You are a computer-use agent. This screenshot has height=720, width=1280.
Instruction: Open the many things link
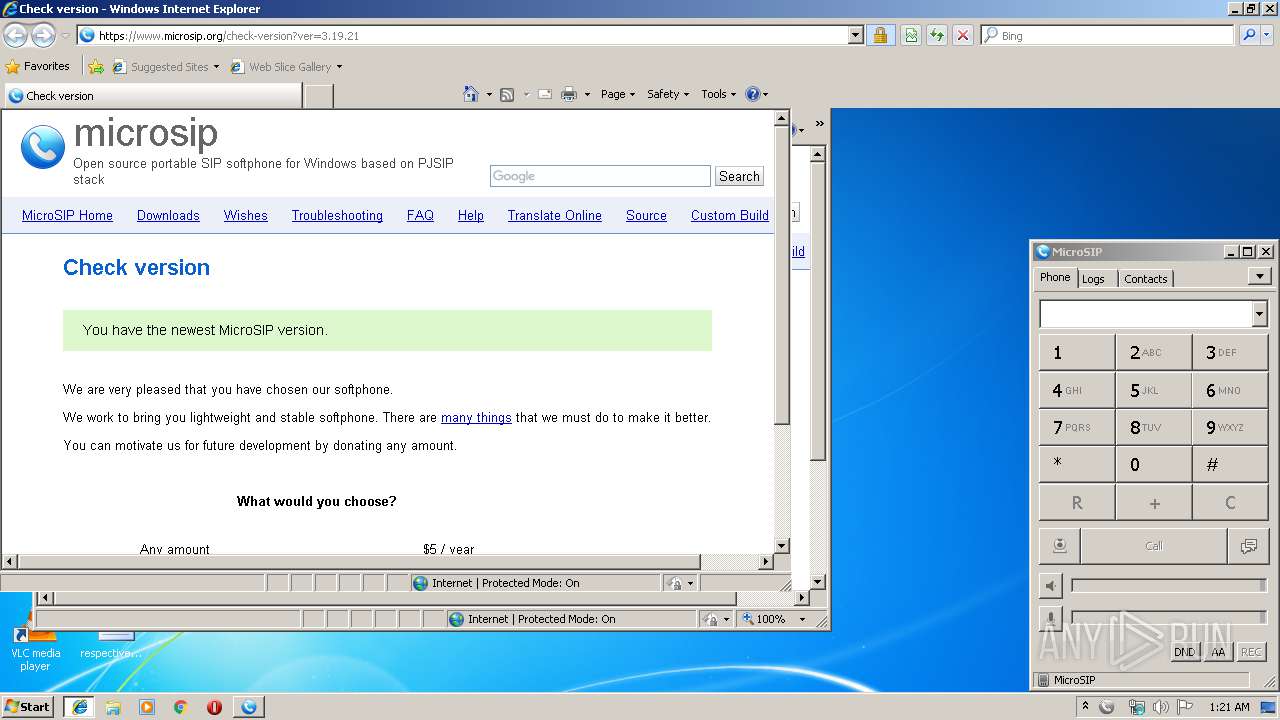(476, 418)
